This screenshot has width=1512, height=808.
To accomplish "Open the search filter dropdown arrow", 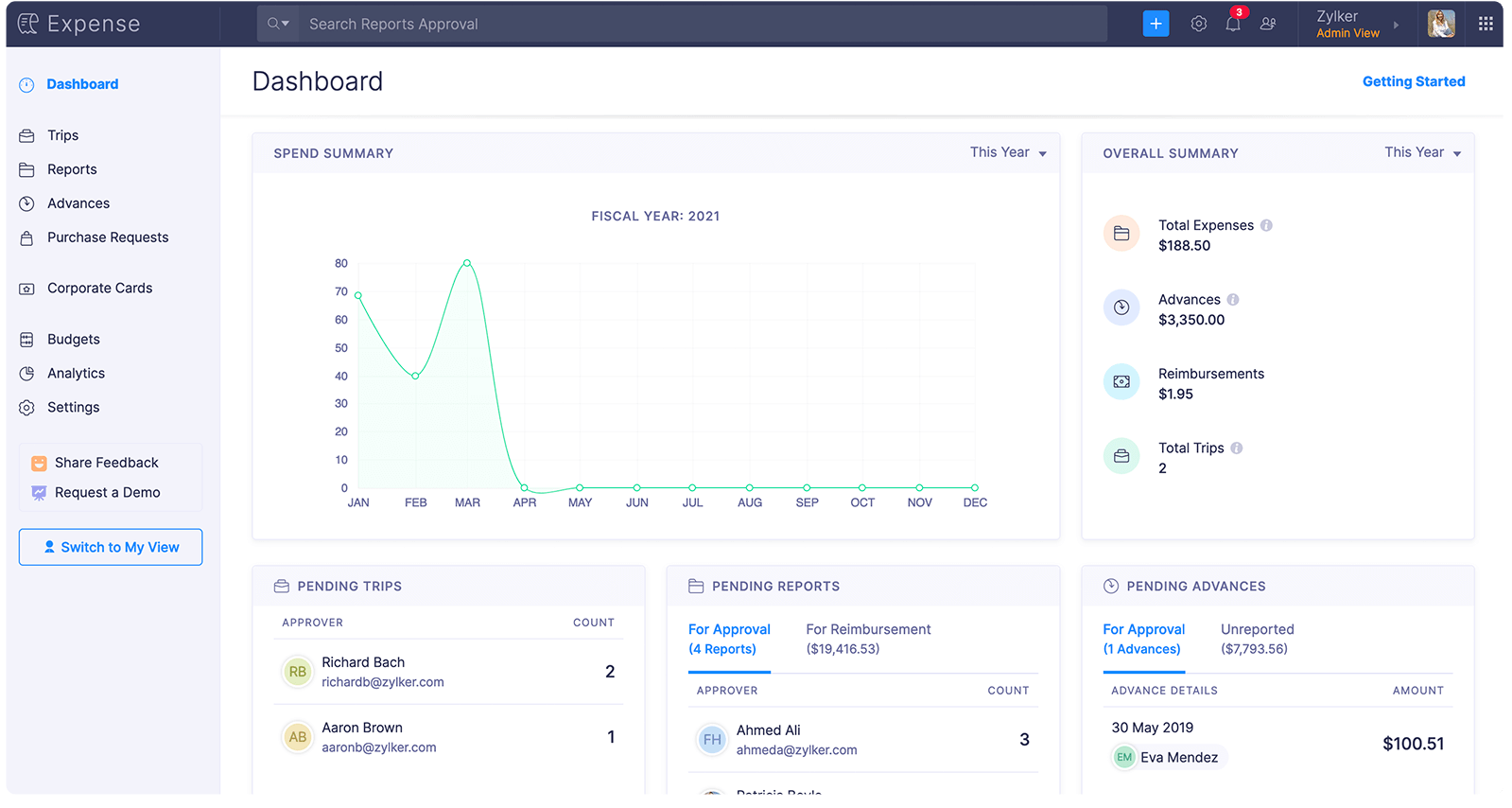I will [278, 24].
